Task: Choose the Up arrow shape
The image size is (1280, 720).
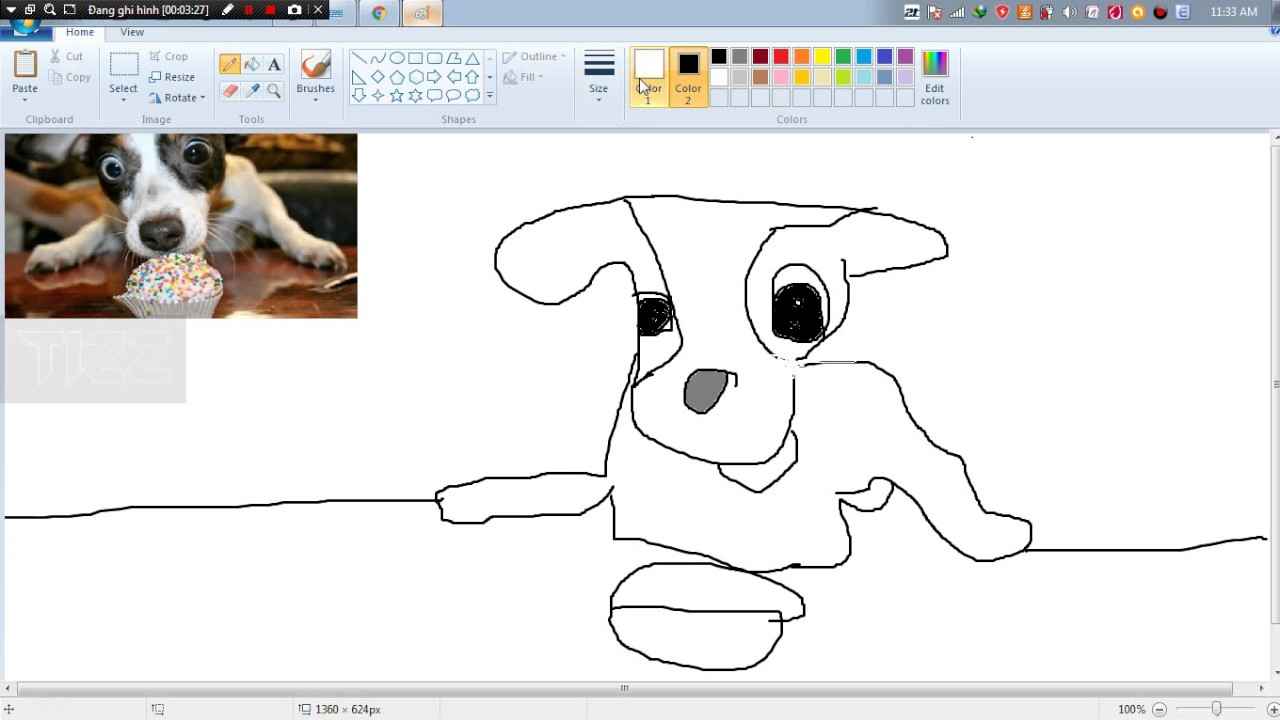Action: 472,77
